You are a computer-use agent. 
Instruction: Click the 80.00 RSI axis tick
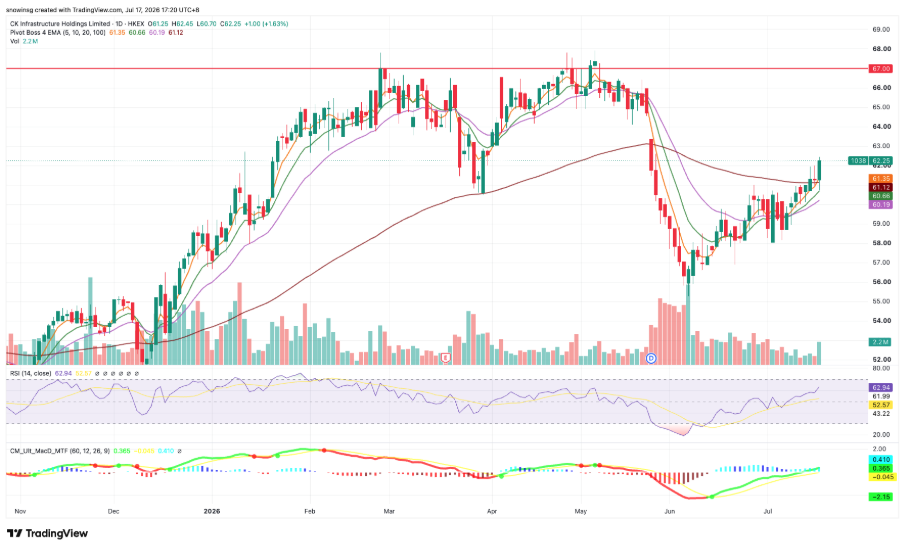click(881, 368)
